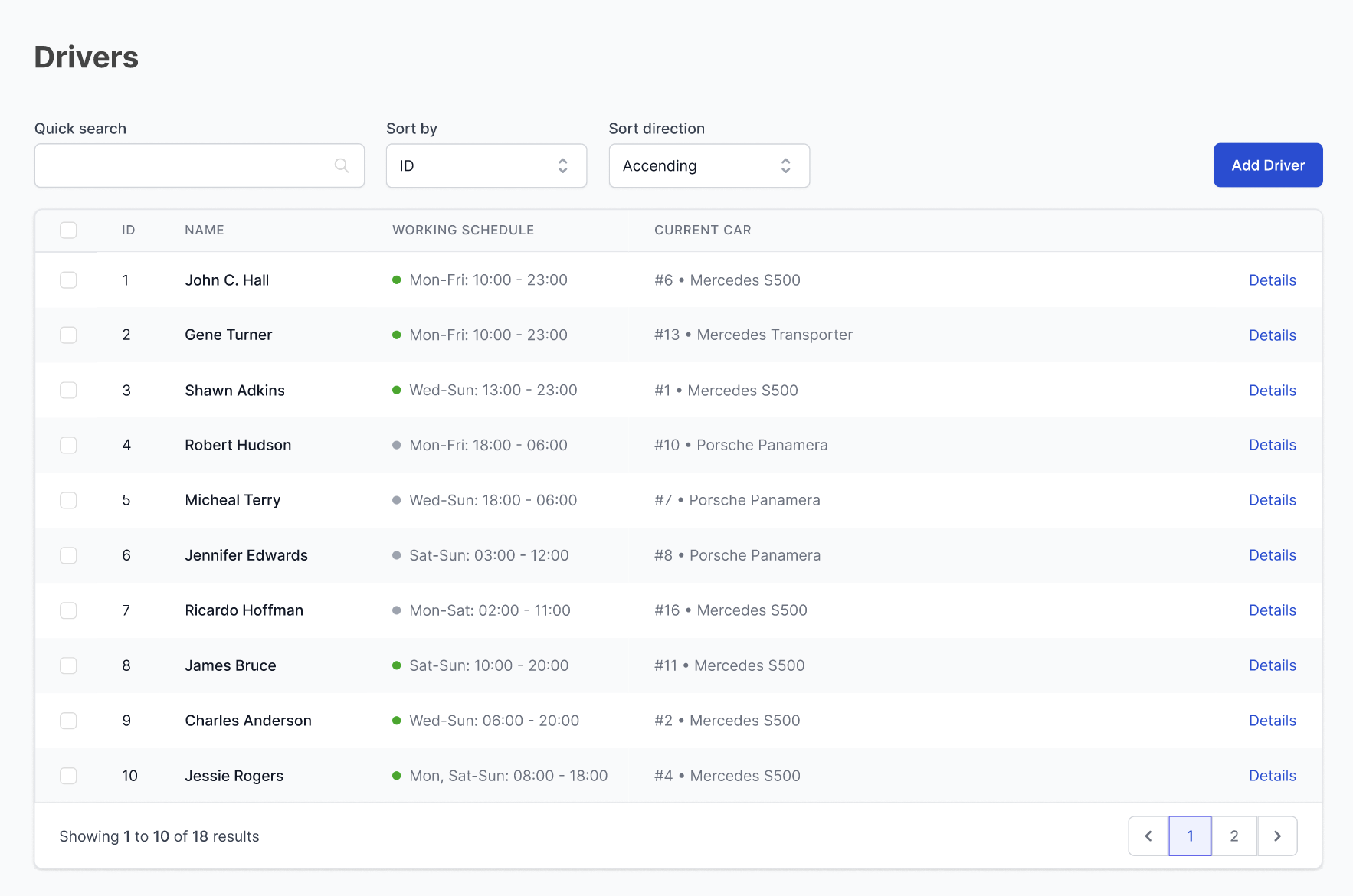Select the name Micheal Terry
This screenshot has height=896, width=1353.
[232, 500]
